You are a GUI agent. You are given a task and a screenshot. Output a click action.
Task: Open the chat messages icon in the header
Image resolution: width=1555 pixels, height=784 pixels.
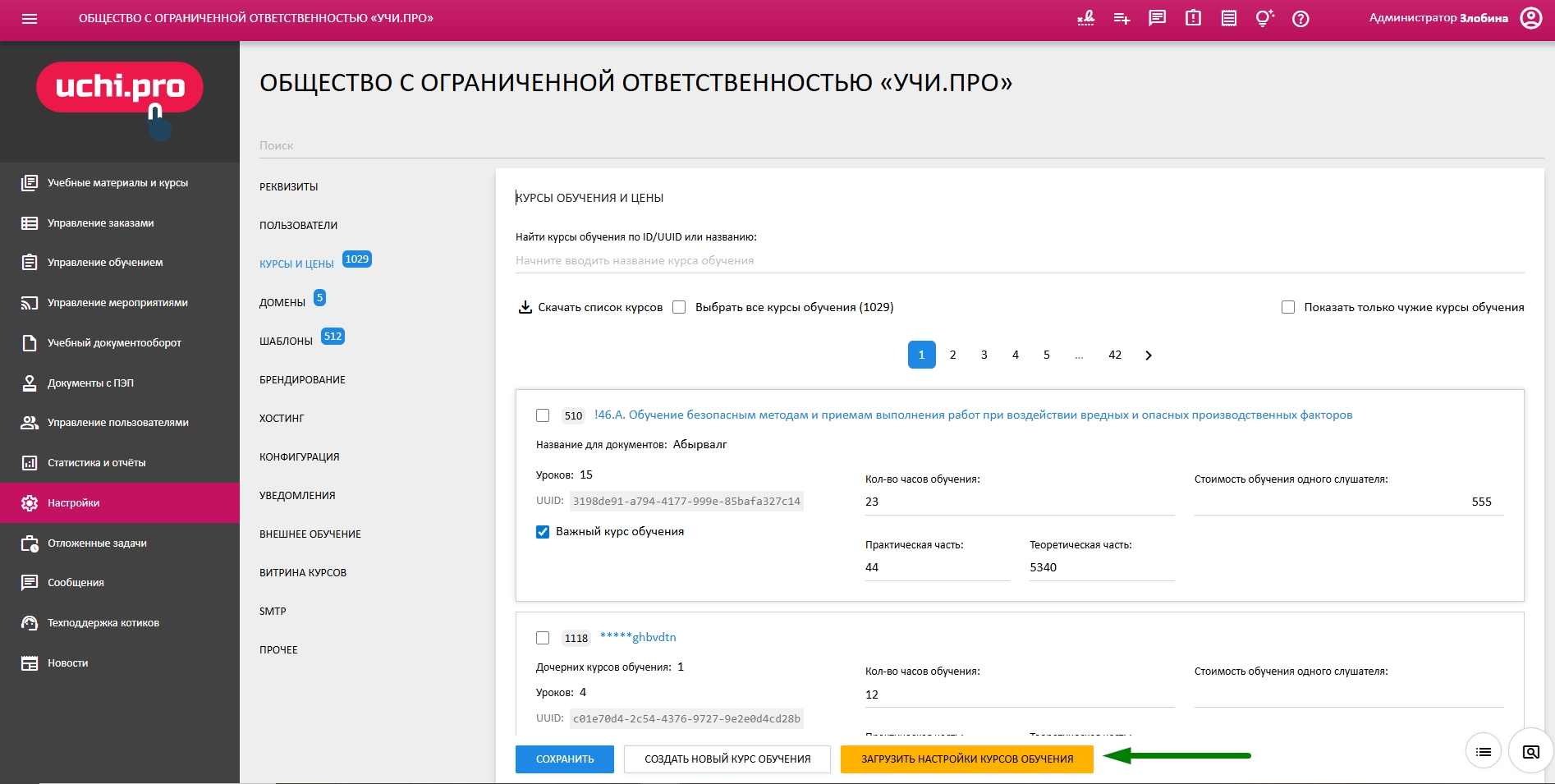click(x=1158, y=18)
